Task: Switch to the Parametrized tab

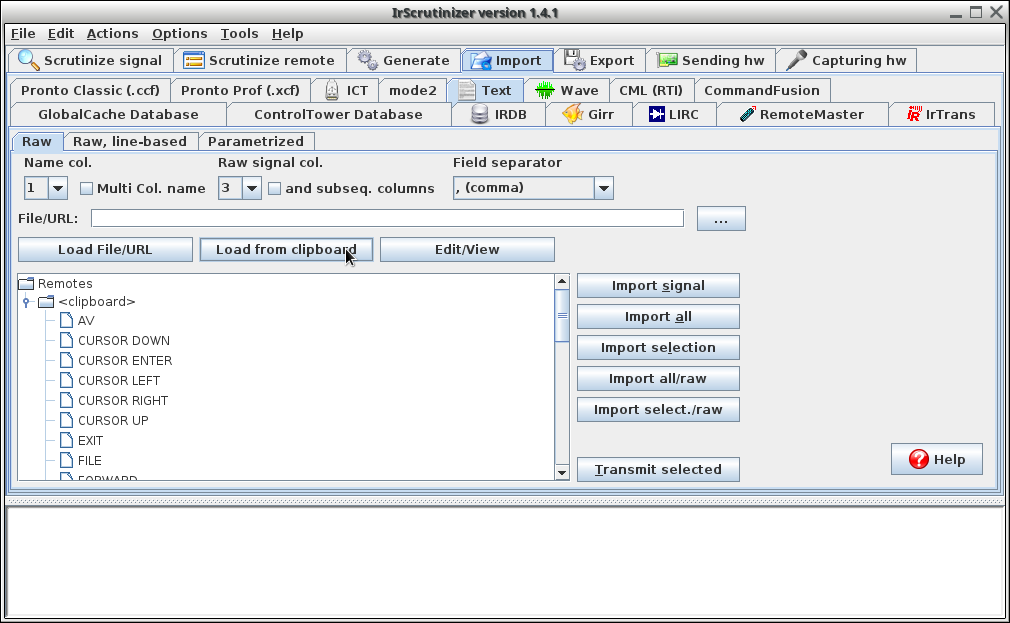Action: click(255, 141)
